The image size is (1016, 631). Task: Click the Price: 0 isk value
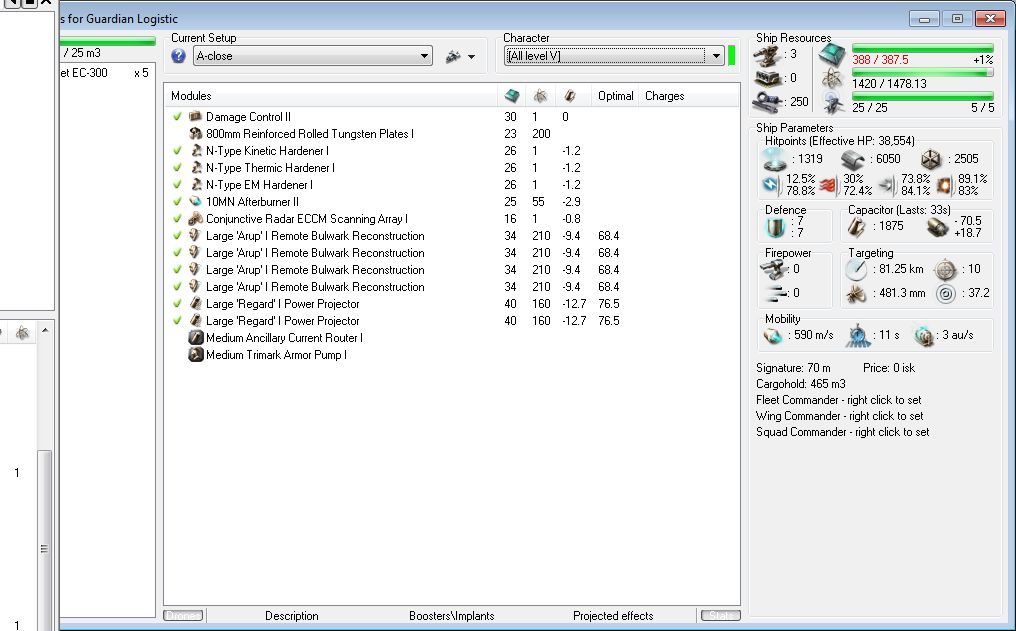point(889,368)
